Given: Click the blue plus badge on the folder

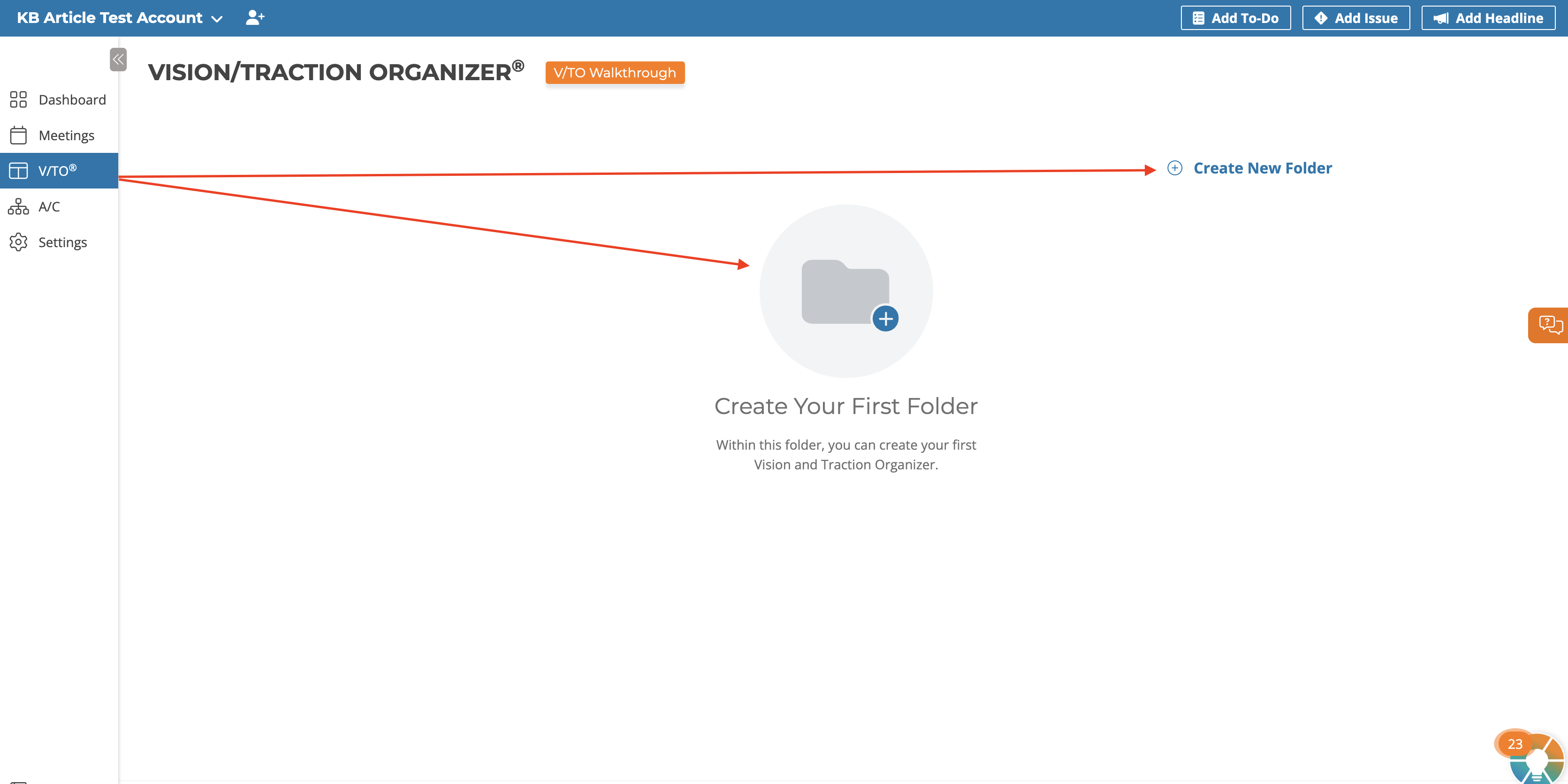Looking at the screenshot, I should [x=886, y=319].
